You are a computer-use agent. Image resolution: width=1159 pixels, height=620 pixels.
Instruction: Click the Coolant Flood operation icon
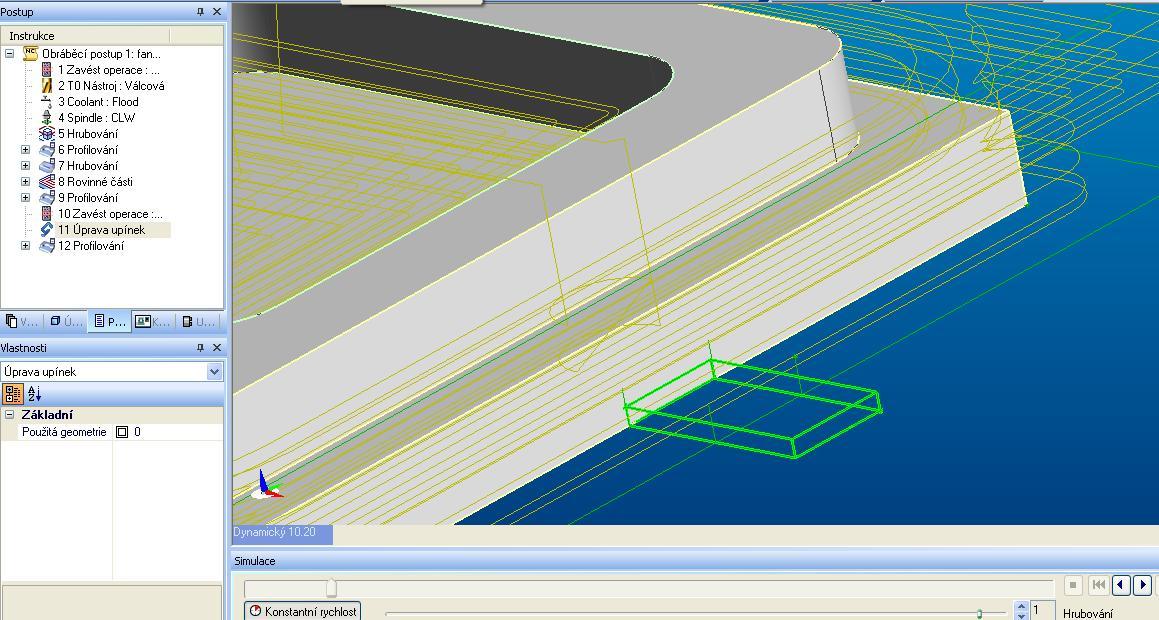pos(46,102)
